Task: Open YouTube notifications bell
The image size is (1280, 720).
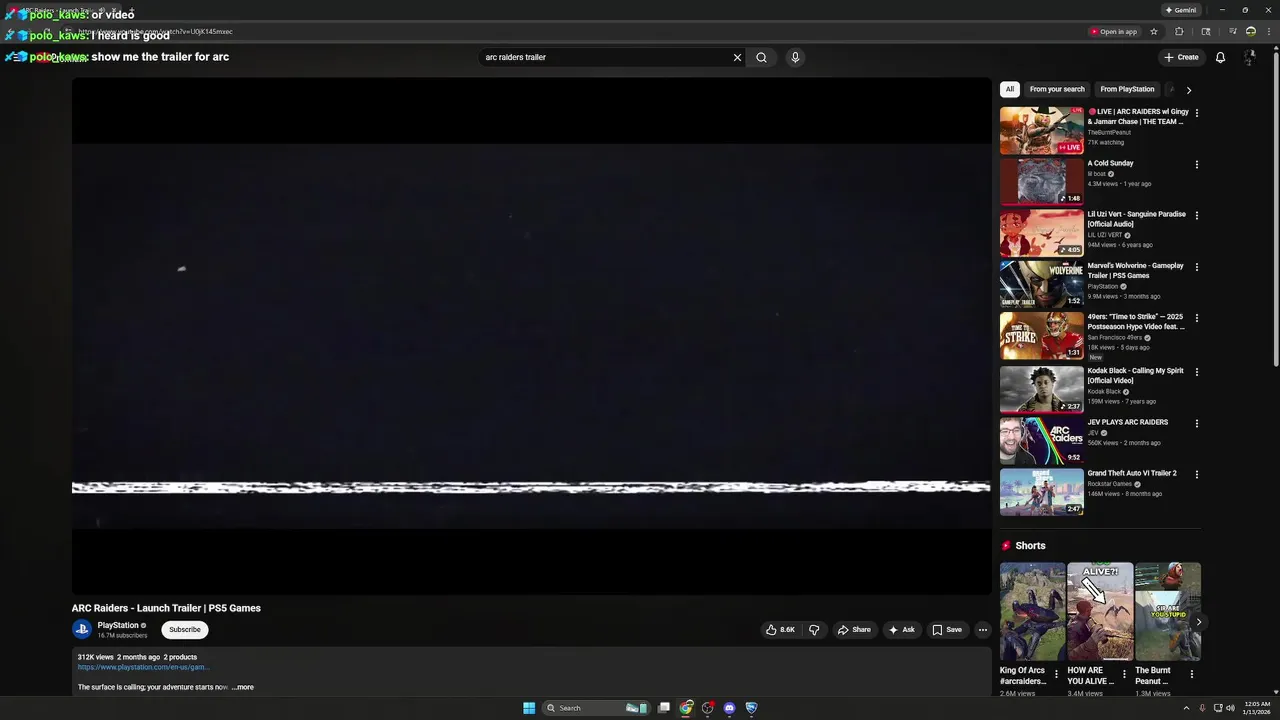Action: (x=1220, y=57)
